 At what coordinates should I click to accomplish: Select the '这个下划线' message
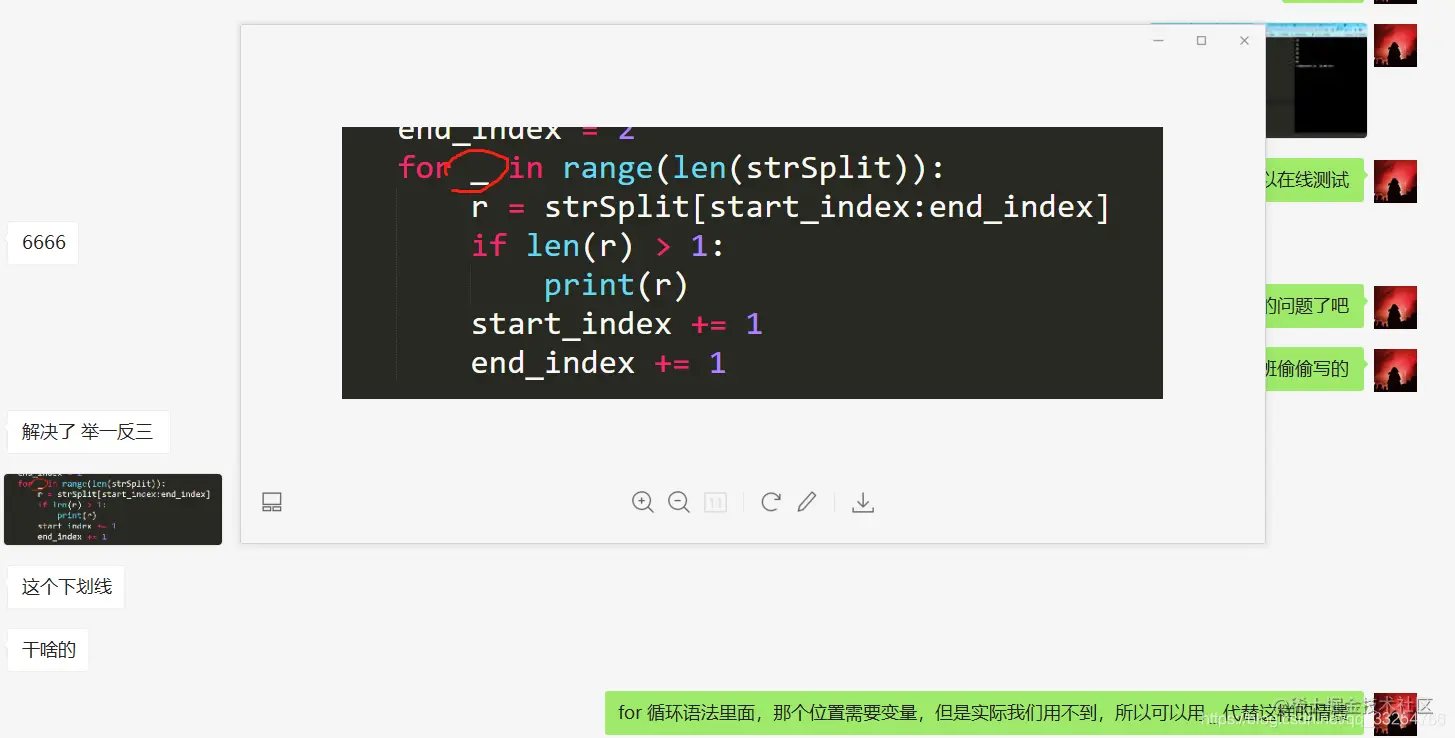pos(66,587)
